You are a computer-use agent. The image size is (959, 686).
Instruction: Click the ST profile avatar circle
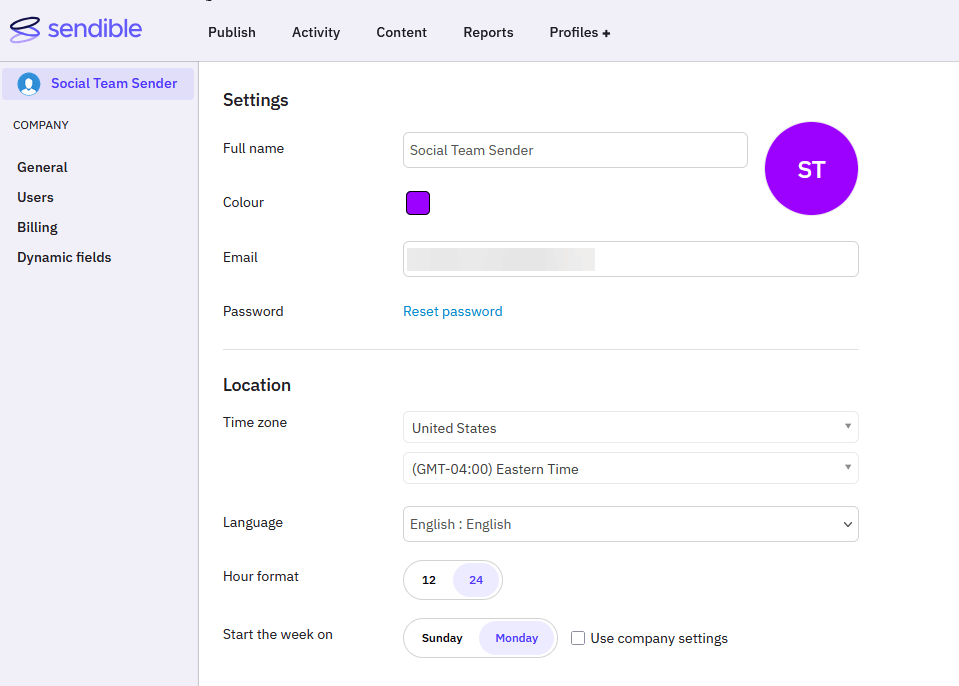click(811, 169)
